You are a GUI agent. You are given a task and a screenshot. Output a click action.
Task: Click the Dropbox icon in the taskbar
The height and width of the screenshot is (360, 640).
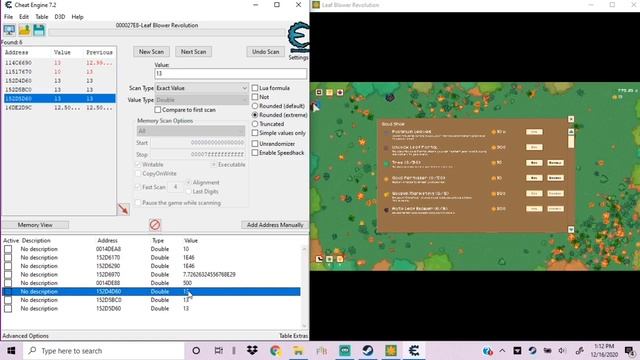click(x=252, y=351)
